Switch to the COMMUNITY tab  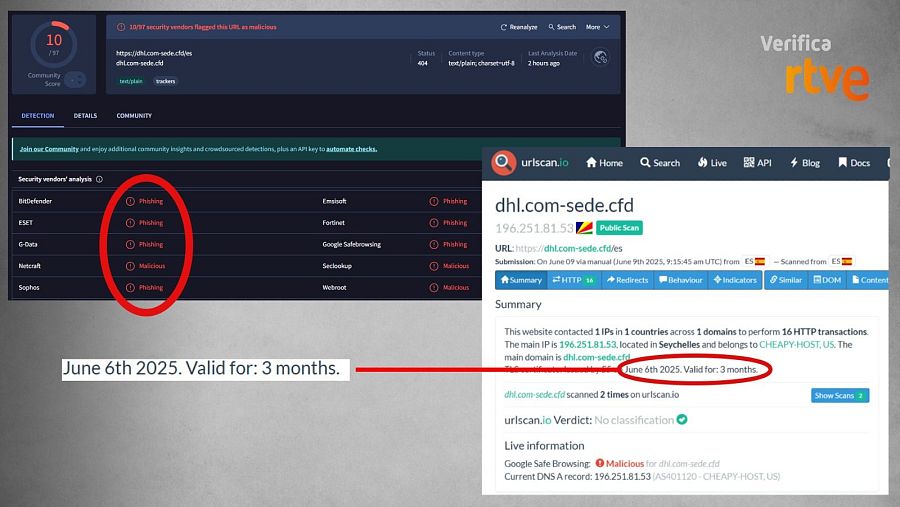(x=134, y=116)
